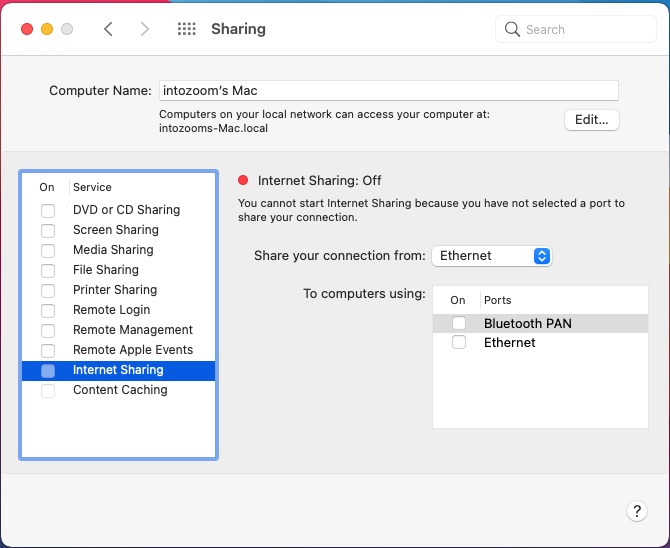Select the Internet Sharing highlighted row
Screen dimensions: 670x548
(118, 371)
